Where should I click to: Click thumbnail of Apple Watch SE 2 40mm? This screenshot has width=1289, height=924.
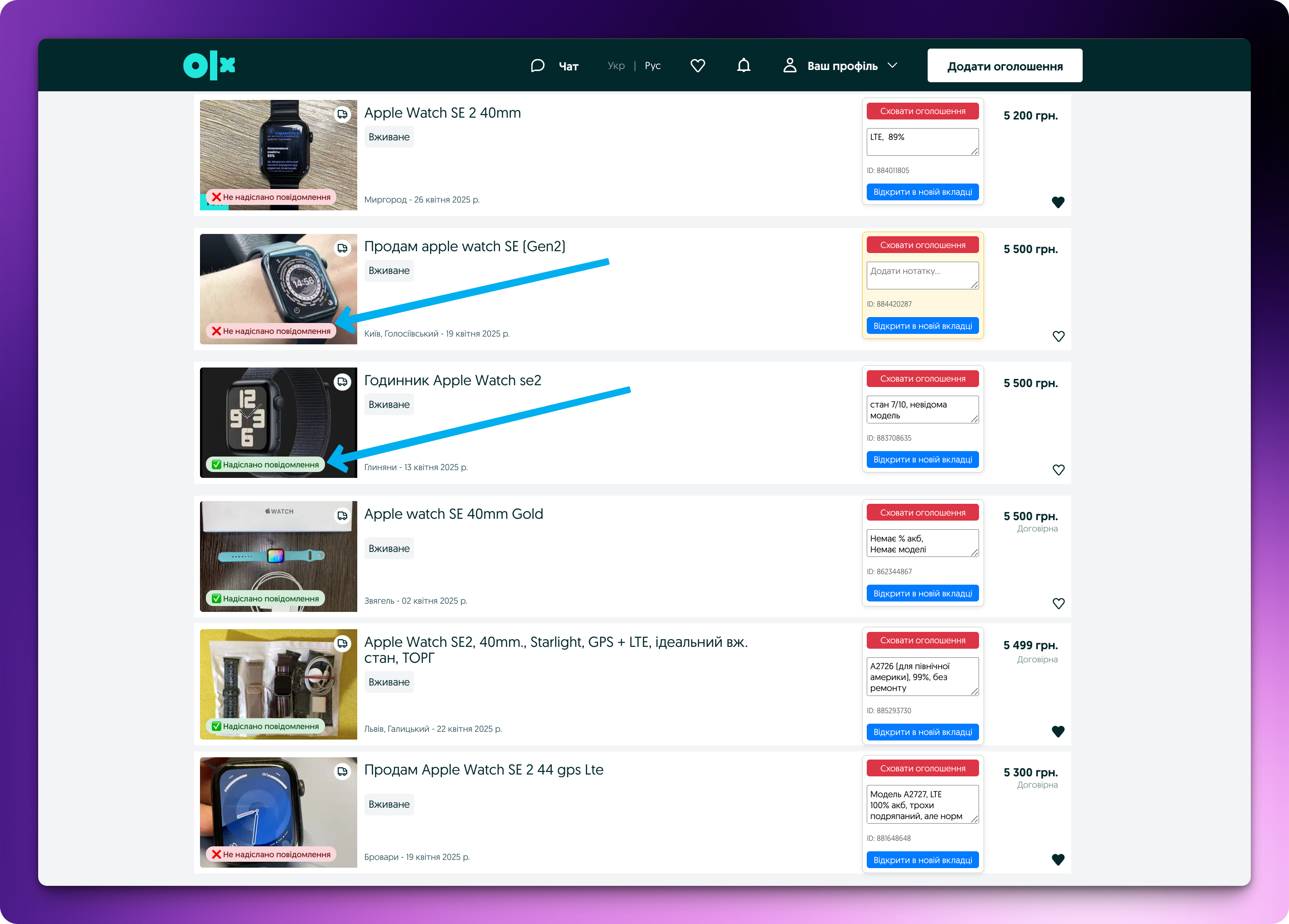point(279,155)
